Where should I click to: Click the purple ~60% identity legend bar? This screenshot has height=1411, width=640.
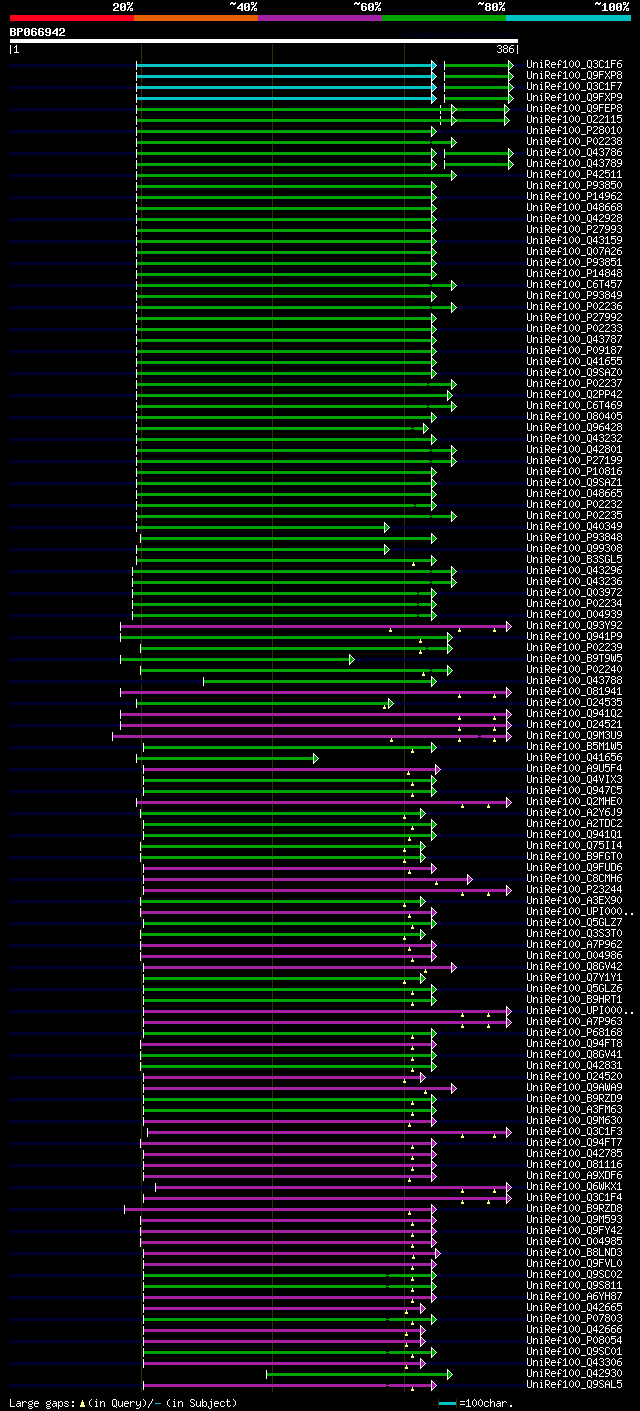[320, 18]
